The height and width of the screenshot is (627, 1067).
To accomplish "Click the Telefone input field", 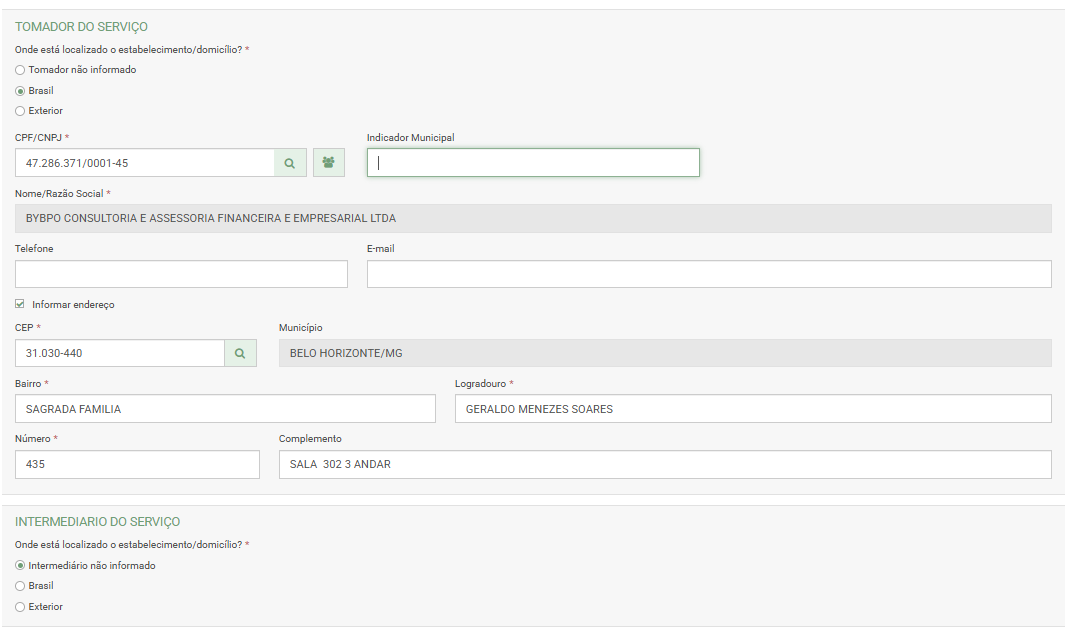I will pos(181,274).
